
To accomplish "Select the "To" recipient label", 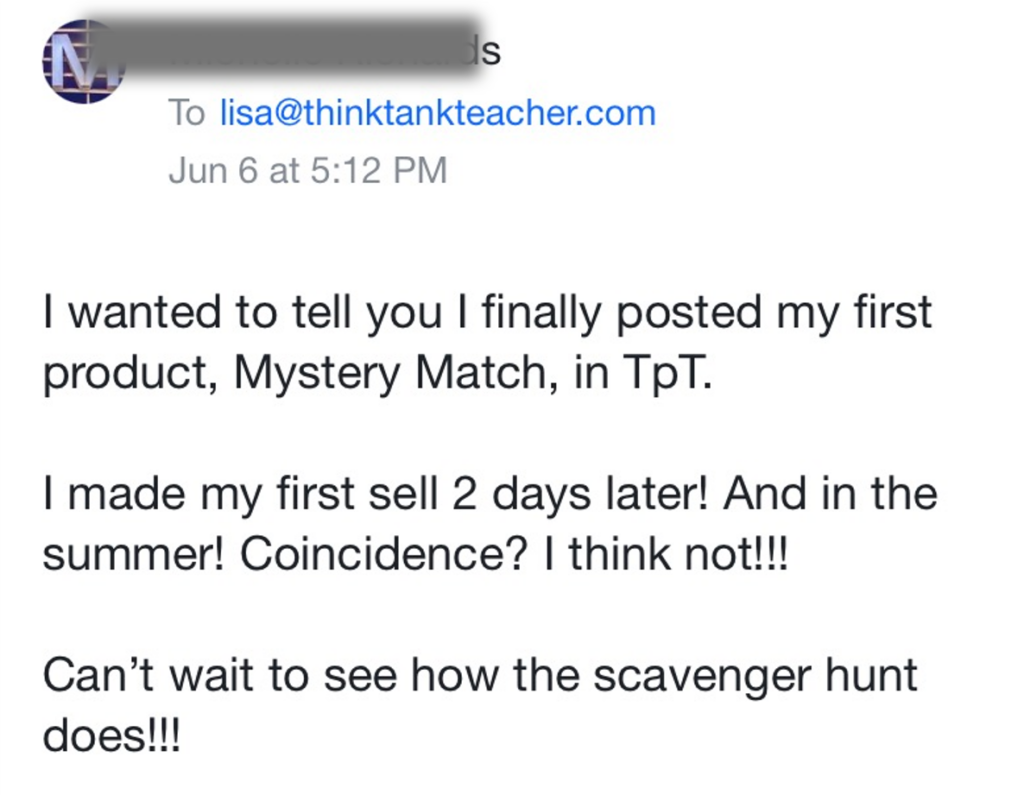I will pyautogui.click(x=187, y=113).
